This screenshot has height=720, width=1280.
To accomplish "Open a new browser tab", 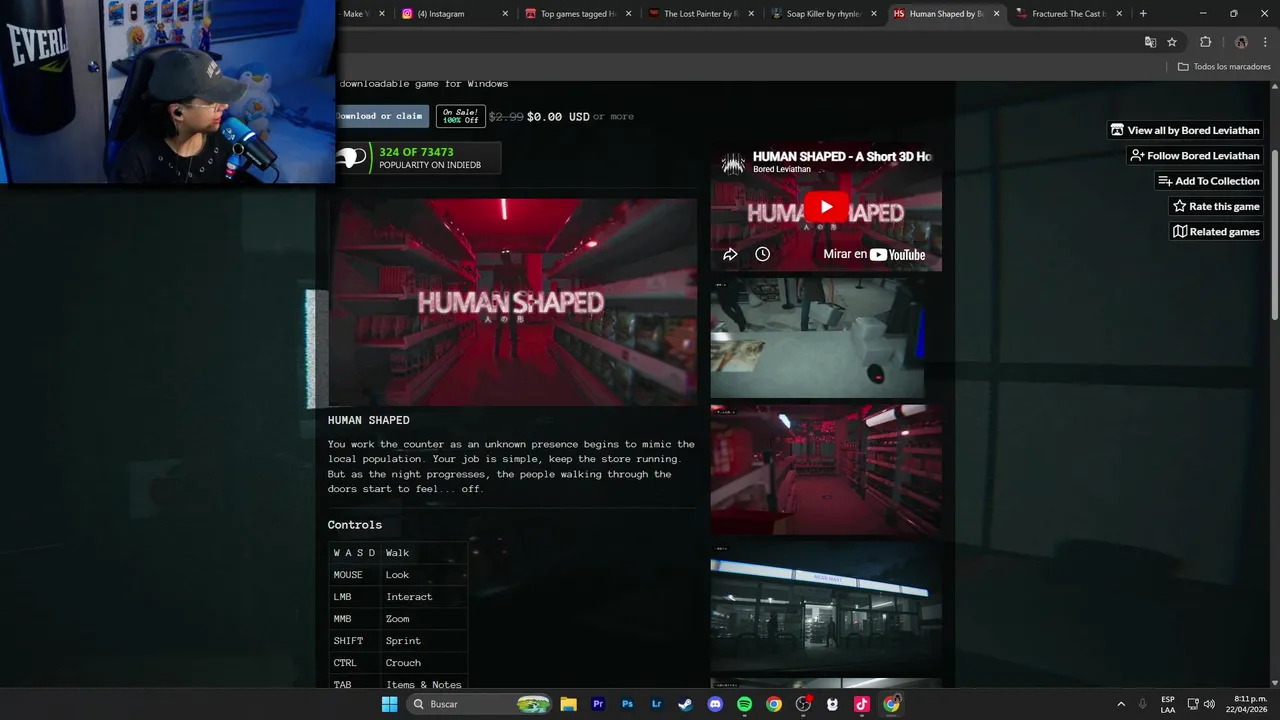I will (x=1143, y=14).
